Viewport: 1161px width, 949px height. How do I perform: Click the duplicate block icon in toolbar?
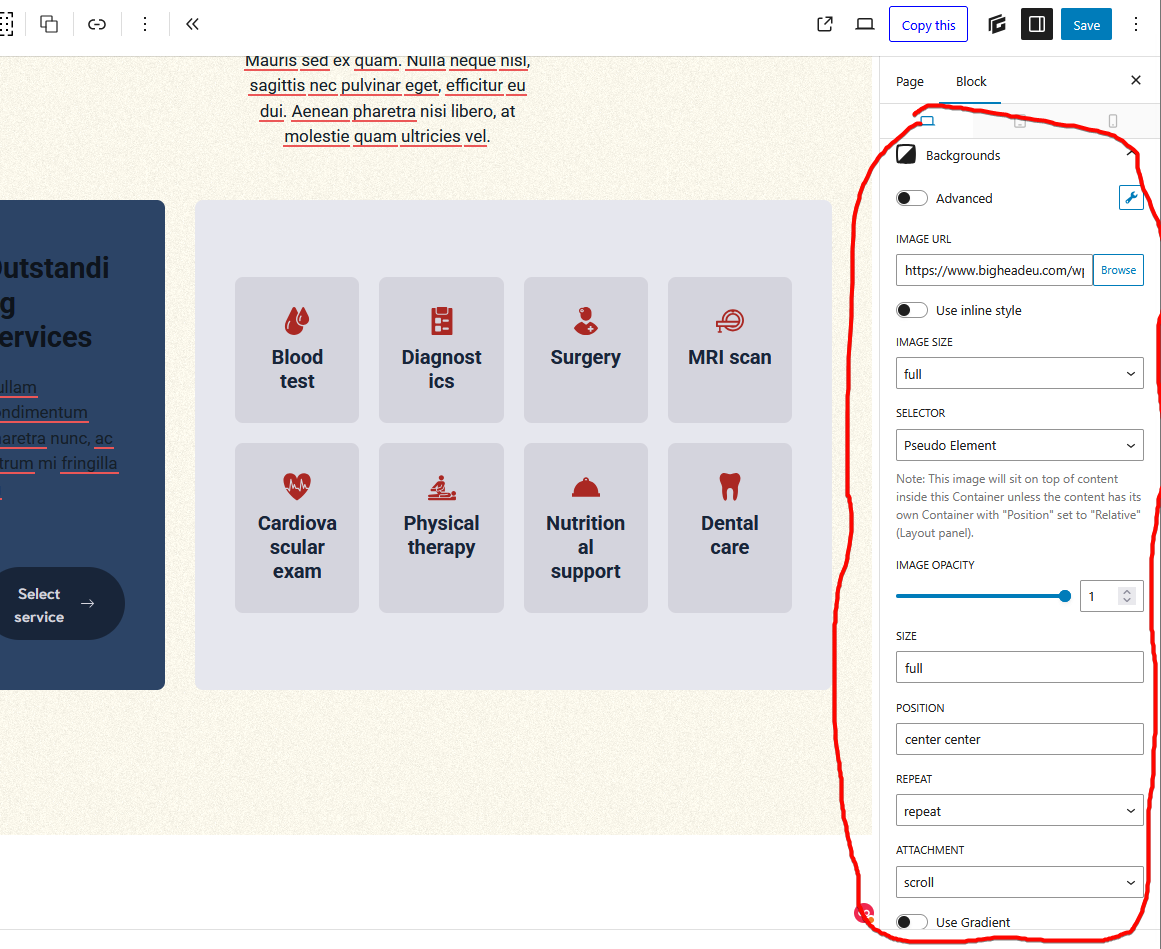(49, 24)
